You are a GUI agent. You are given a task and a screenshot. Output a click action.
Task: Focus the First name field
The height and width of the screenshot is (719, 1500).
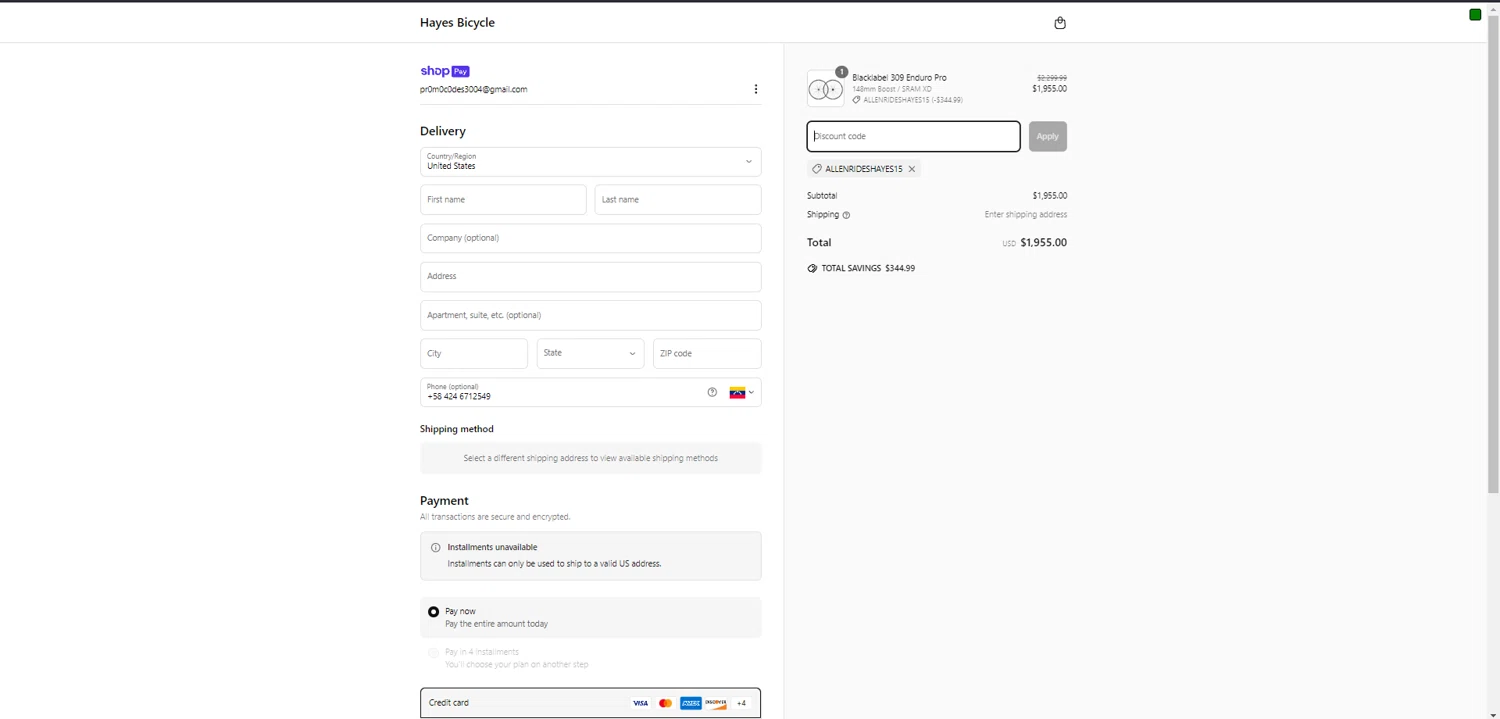(503, 199)
